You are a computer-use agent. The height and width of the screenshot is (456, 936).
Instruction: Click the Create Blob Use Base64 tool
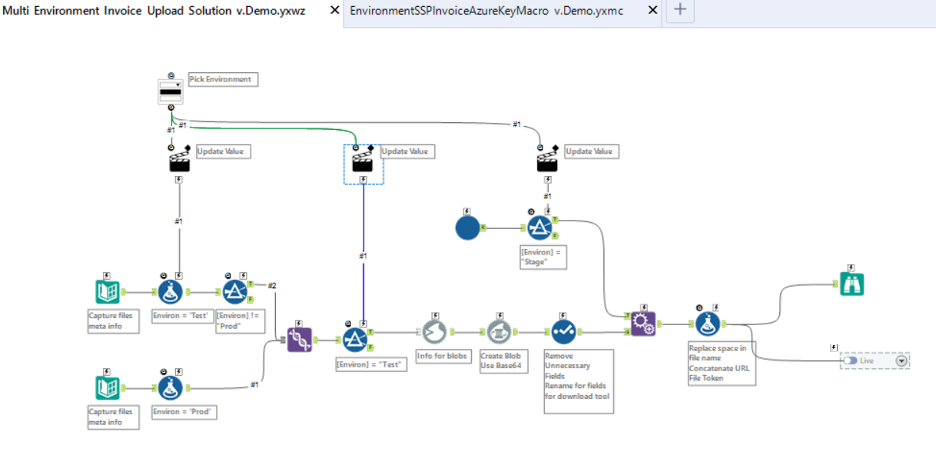(499, 331)
